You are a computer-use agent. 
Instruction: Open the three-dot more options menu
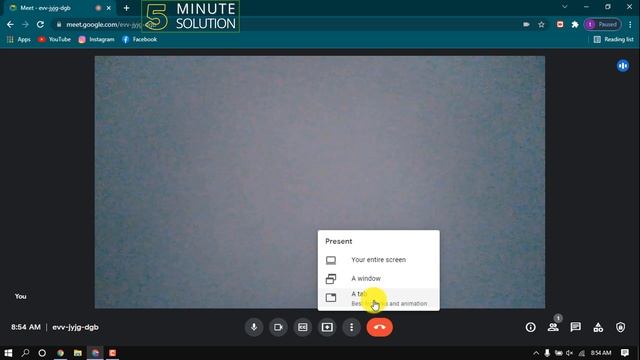(x=351, y=327)
